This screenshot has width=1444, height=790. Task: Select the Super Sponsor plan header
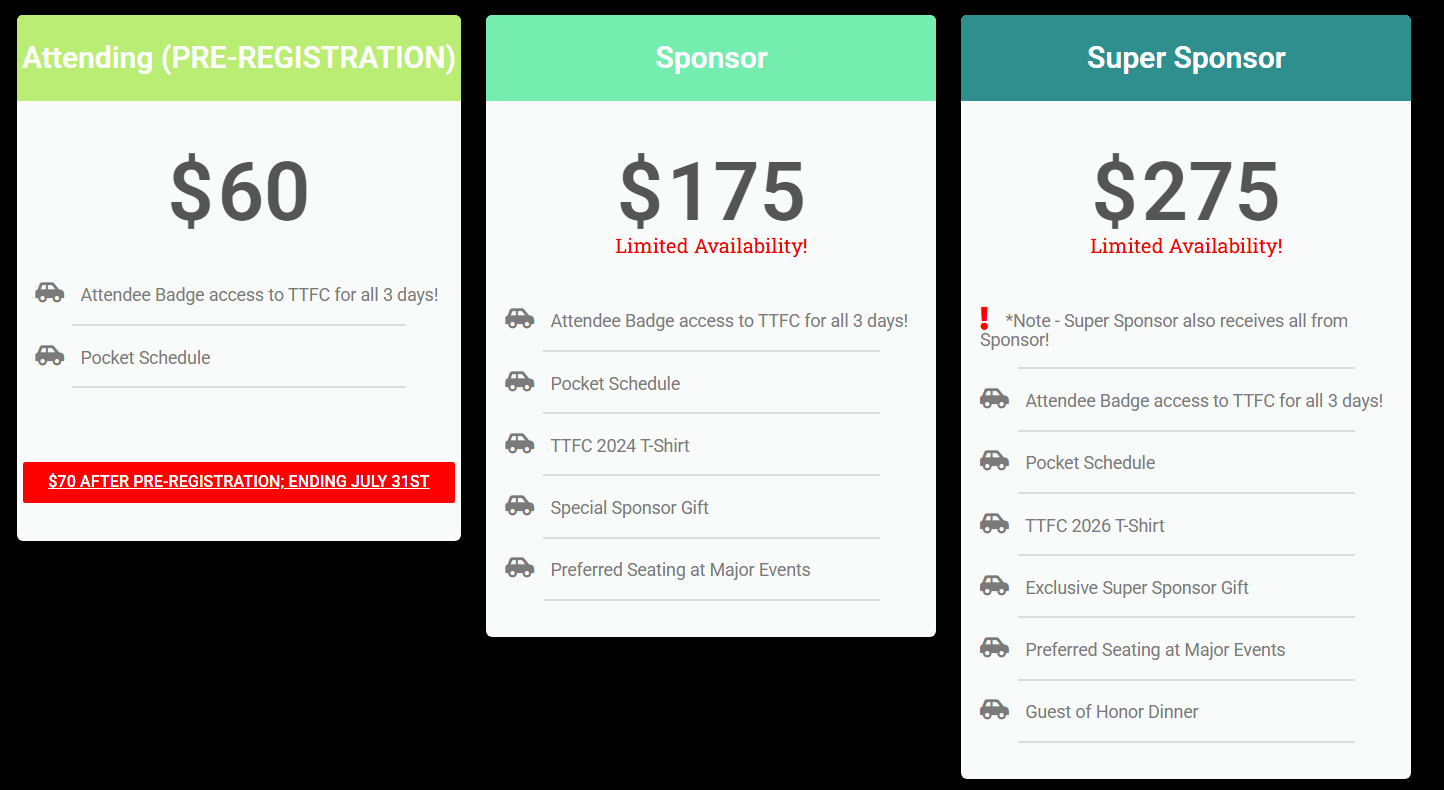[x=1186, y=58]
